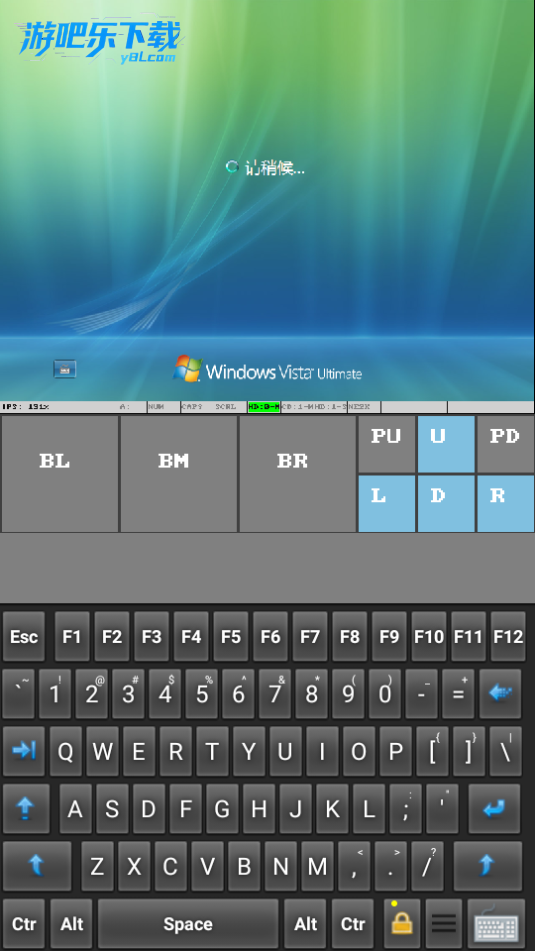Viewport: 535px width, 951px height.
Task: Tap the F5 function key
Action: (230, 636)
